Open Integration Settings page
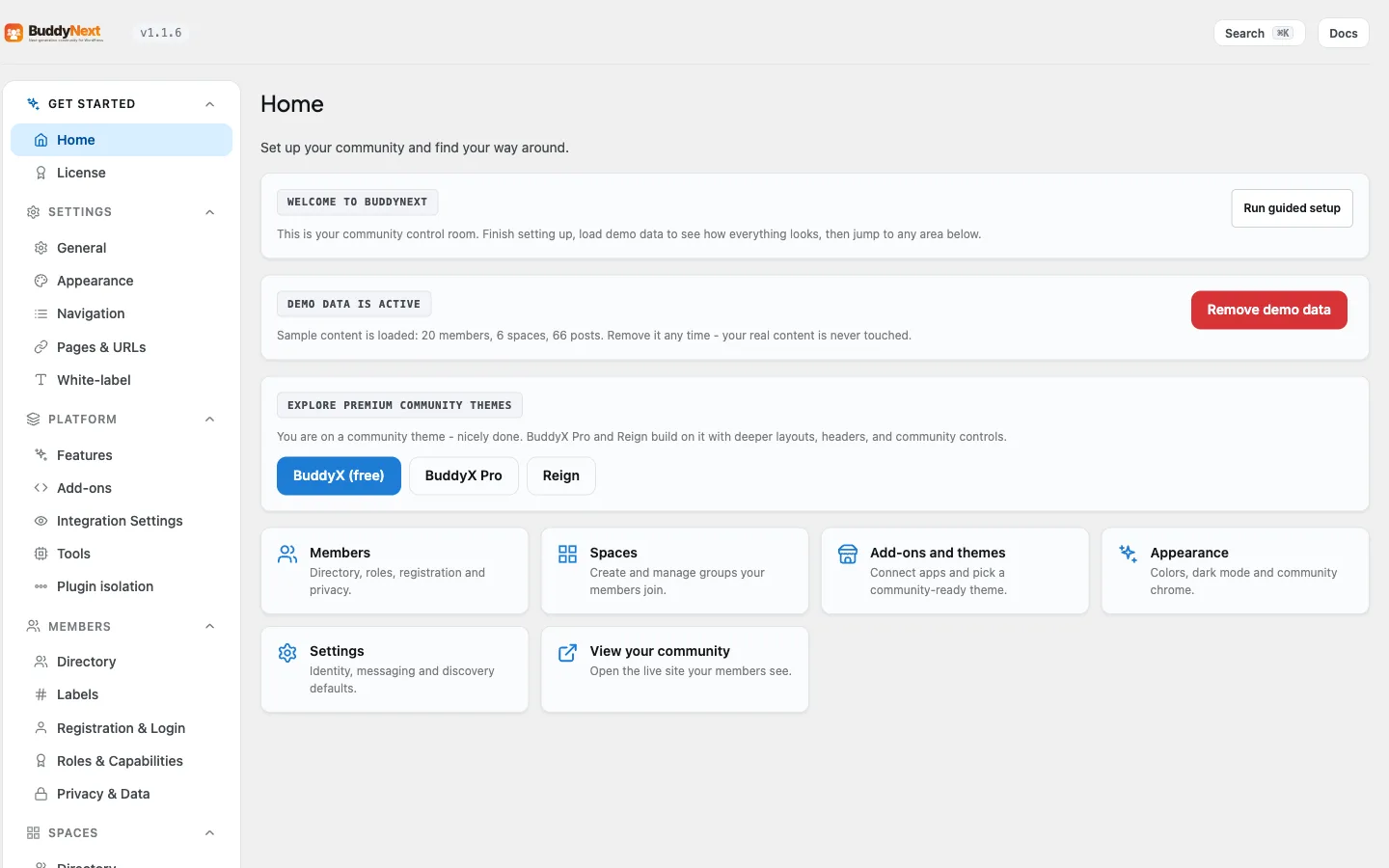The image size is (1389, 868). pos(122,521)
